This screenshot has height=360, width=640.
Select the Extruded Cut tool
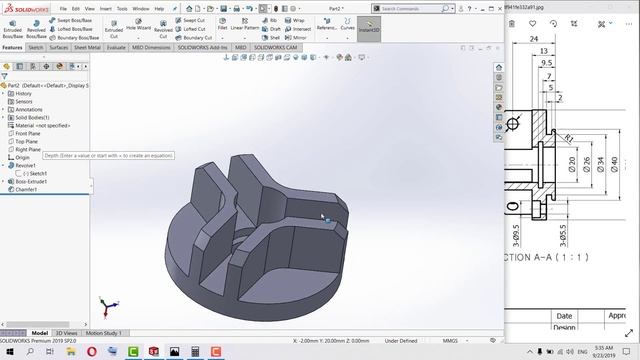pyautogui.click(x=114, y=29)
